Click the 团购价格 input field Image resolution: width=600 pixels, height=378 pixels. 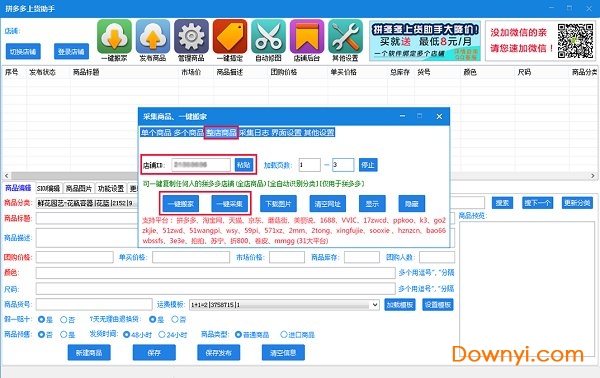coord(75,257)
